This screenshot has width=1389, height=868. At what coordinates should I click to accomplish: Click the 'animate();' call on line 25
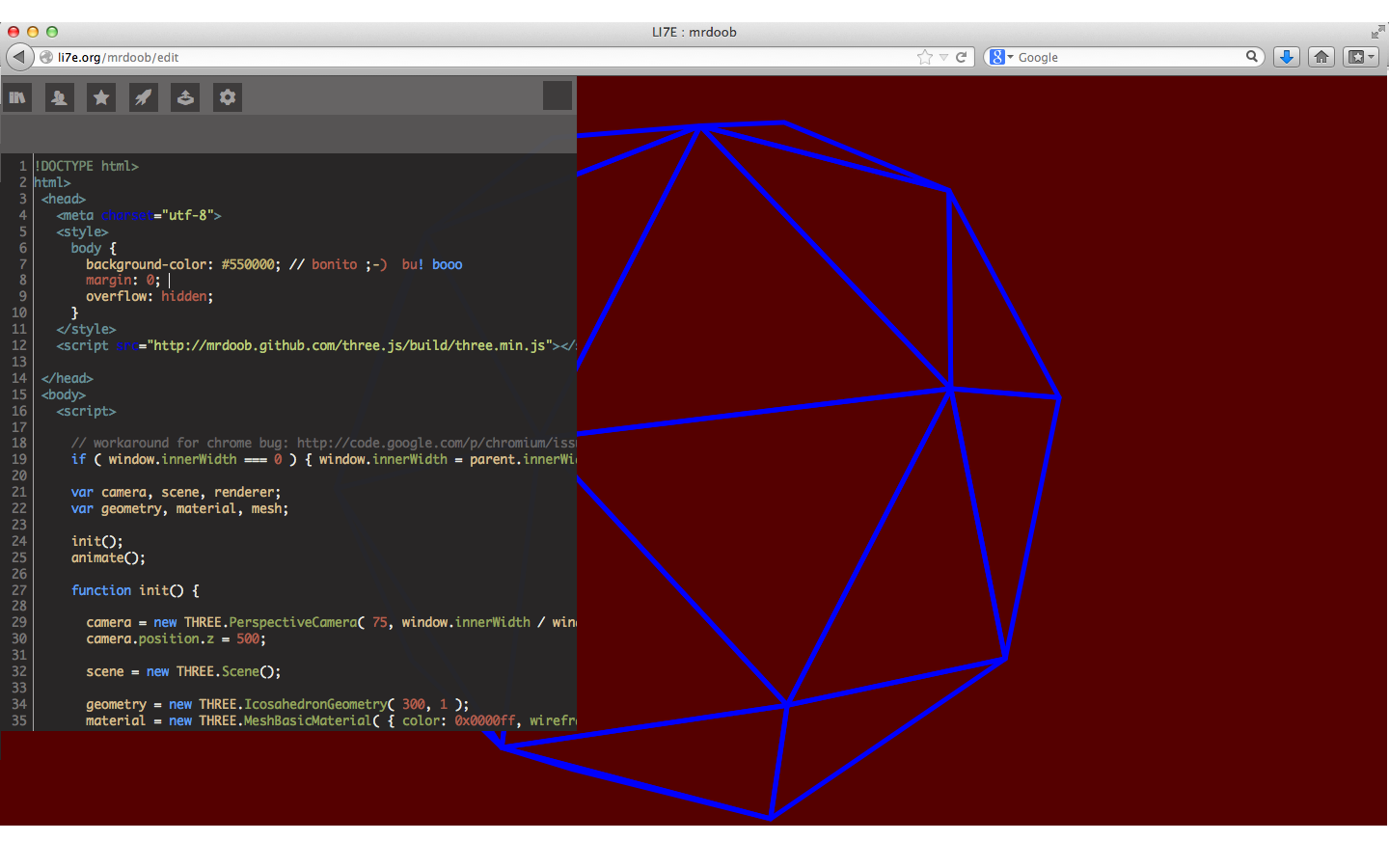click(x=108, y=557)
